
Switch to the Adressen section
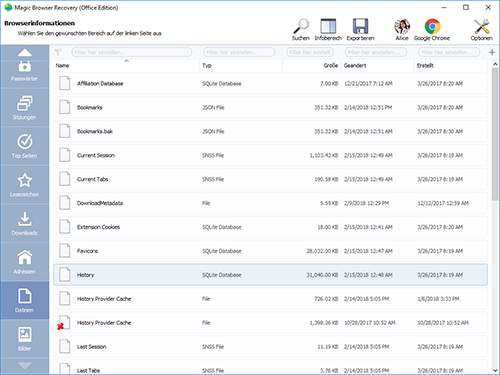24,262
